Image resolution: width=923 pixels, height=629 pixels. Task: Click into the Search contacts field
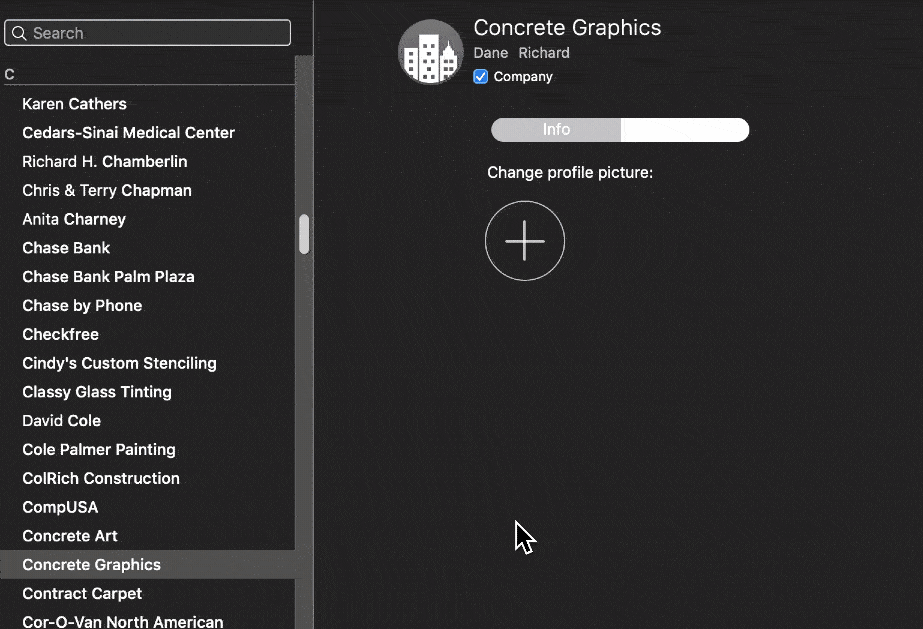(147, 33)
